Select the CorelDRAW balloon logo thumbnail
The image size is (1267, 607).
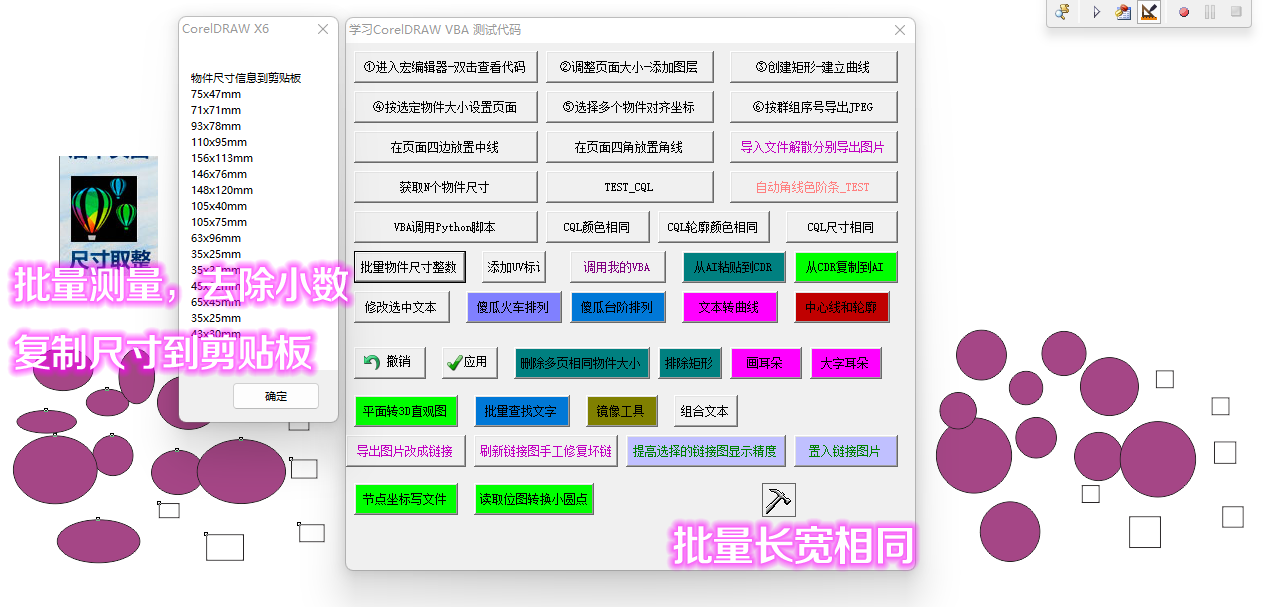click(104, 208)
